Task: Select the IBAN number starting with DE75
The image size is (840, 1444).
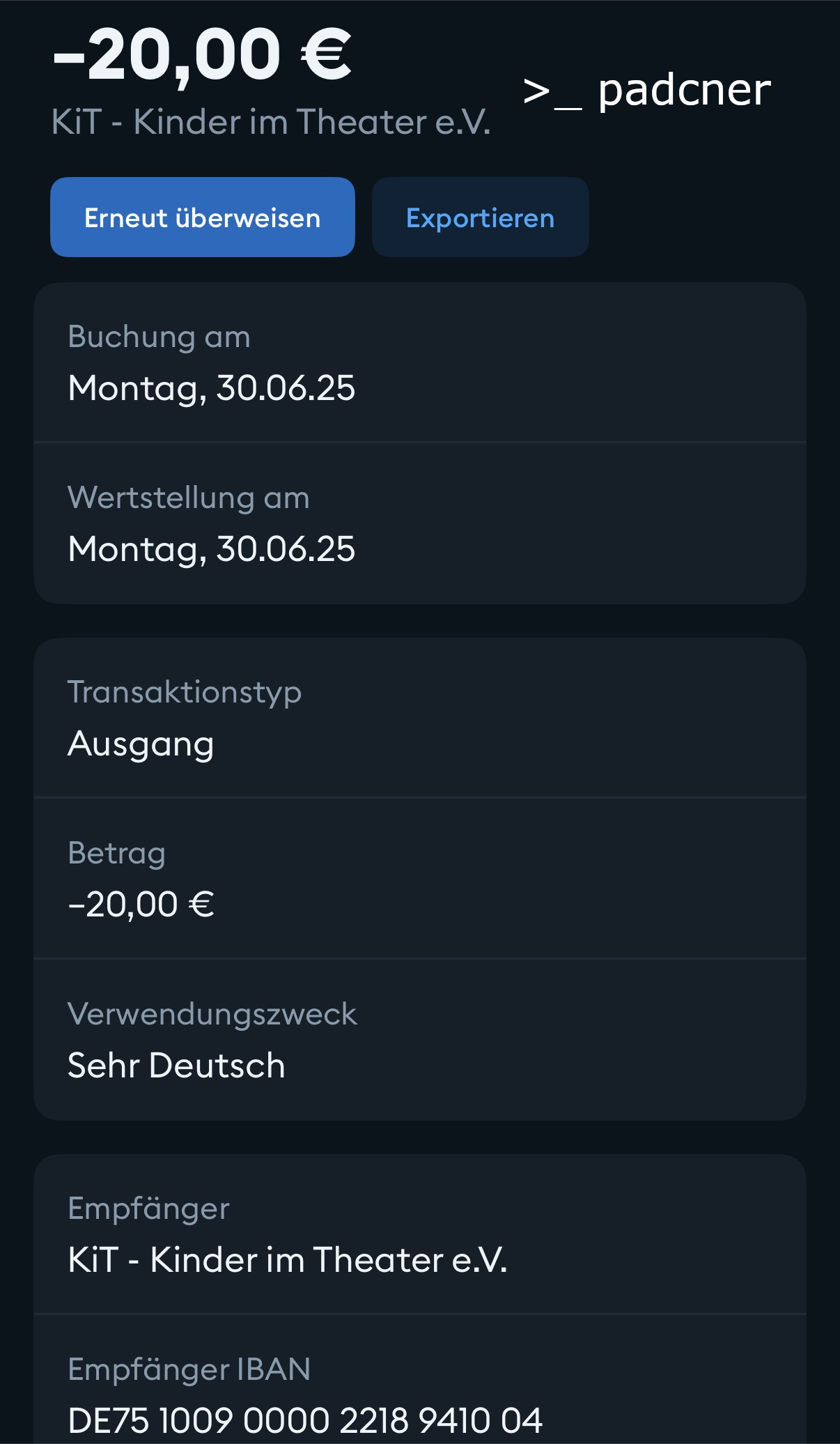Action: pyautogui.click(x=305, y=1420)
